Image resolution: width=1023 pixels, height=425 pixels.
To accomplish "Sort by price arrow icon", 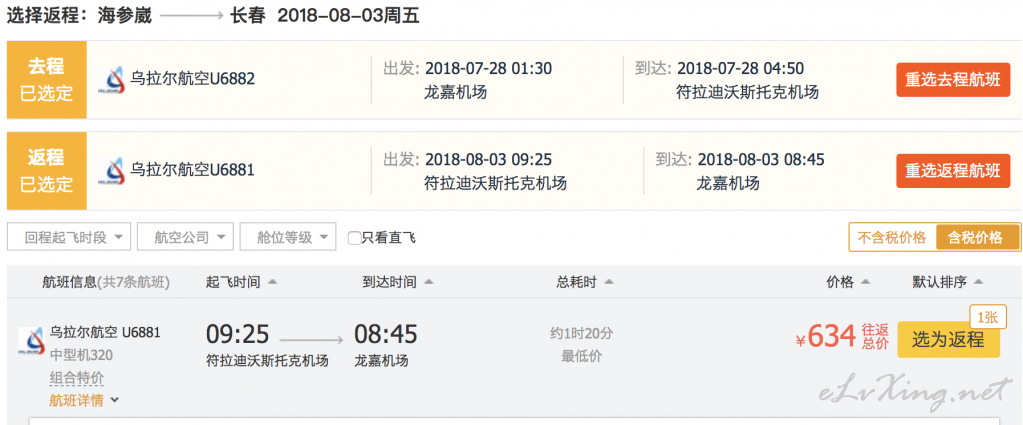I will [x=866, y=282].
